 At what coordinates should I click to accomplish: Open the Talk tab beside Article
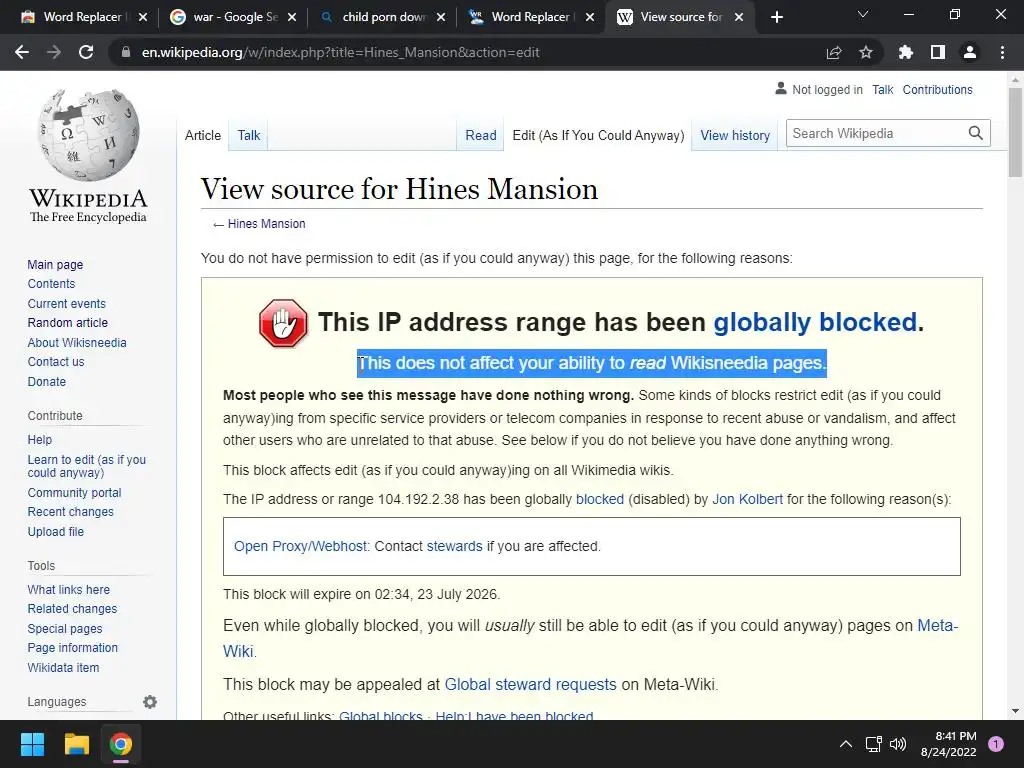(x=248, y=135)
